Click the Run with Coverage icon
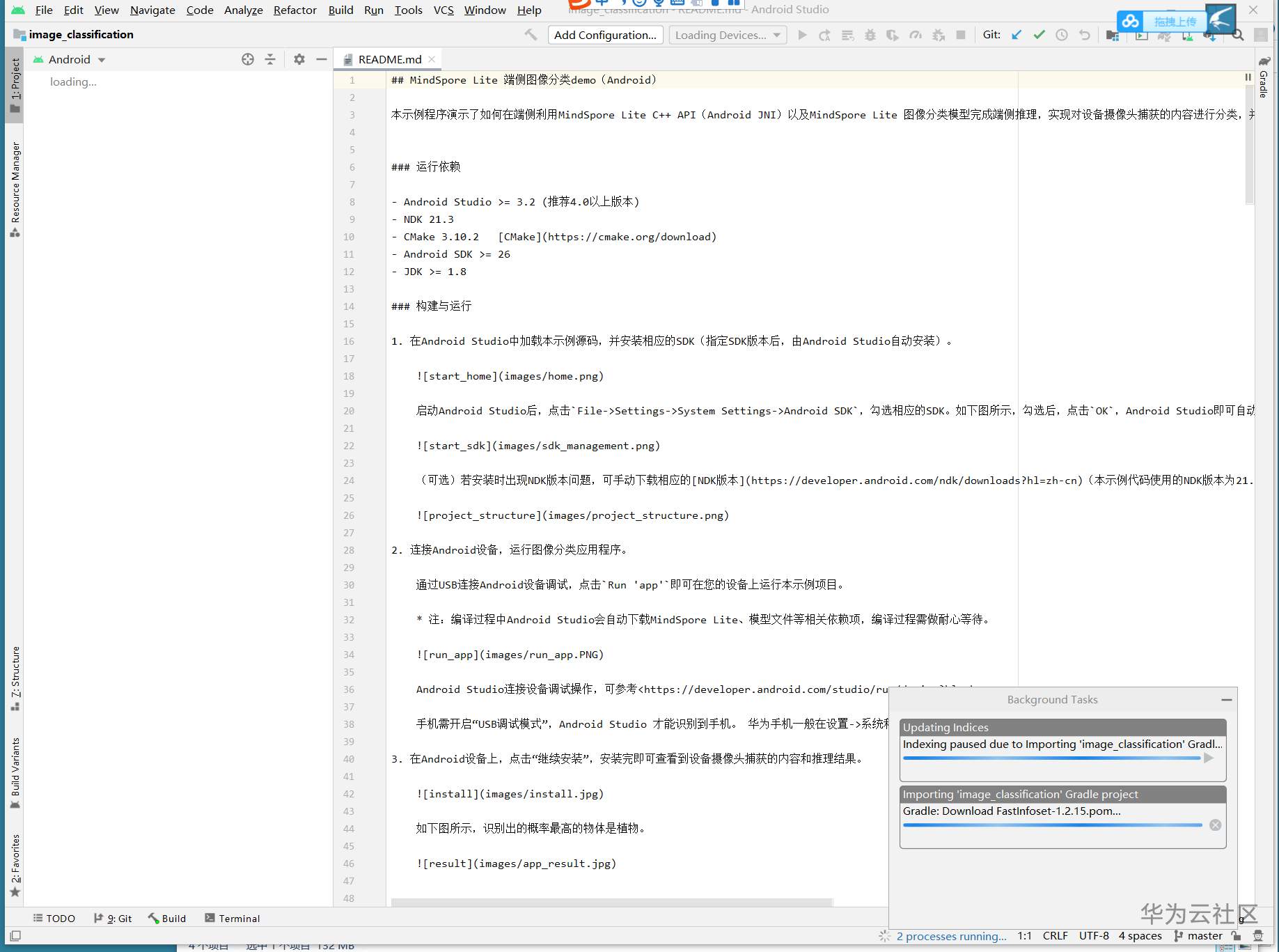This screenshot has width=1279, height=952. pos(893,35)
